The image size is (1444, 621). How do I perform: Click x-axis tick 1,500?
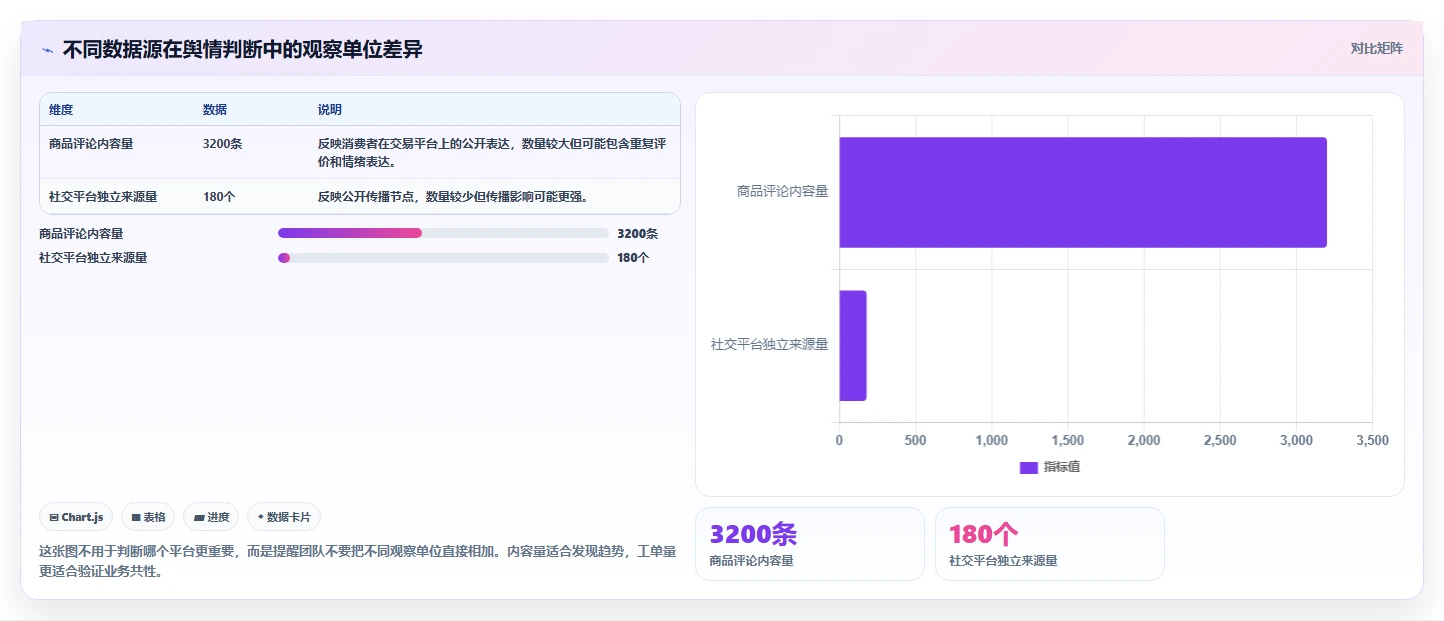(x=1068, y=440)
